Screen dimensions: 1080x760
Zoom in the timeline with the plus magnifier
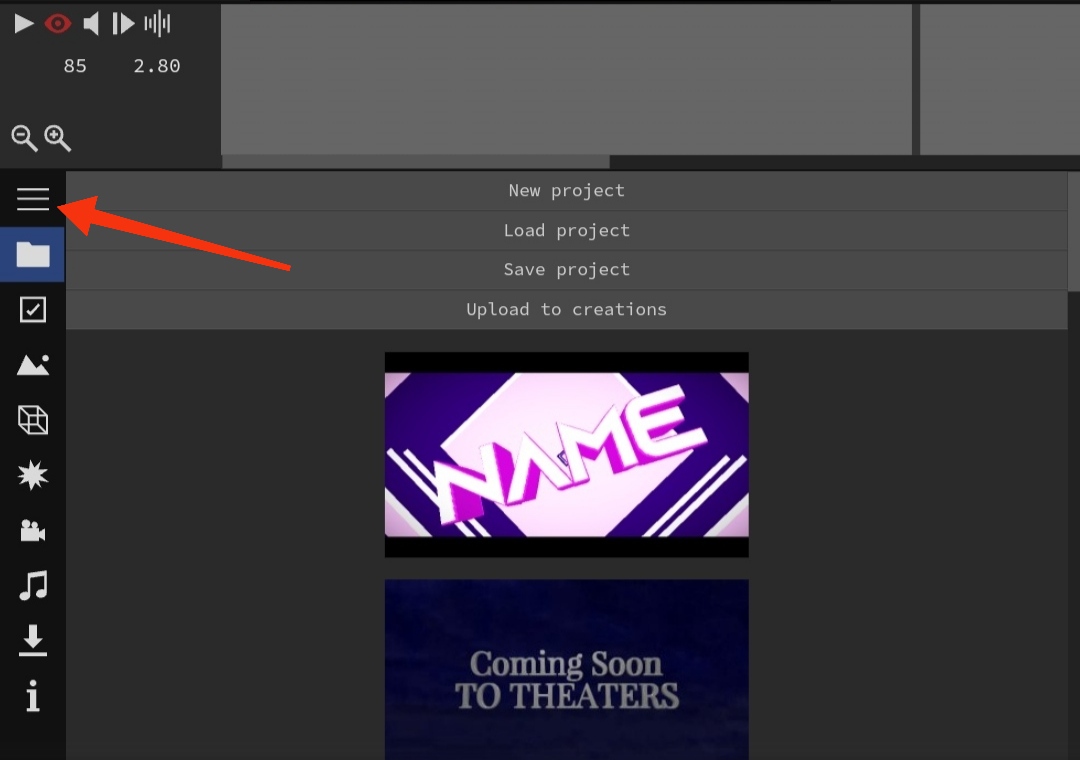coord(58,138)
